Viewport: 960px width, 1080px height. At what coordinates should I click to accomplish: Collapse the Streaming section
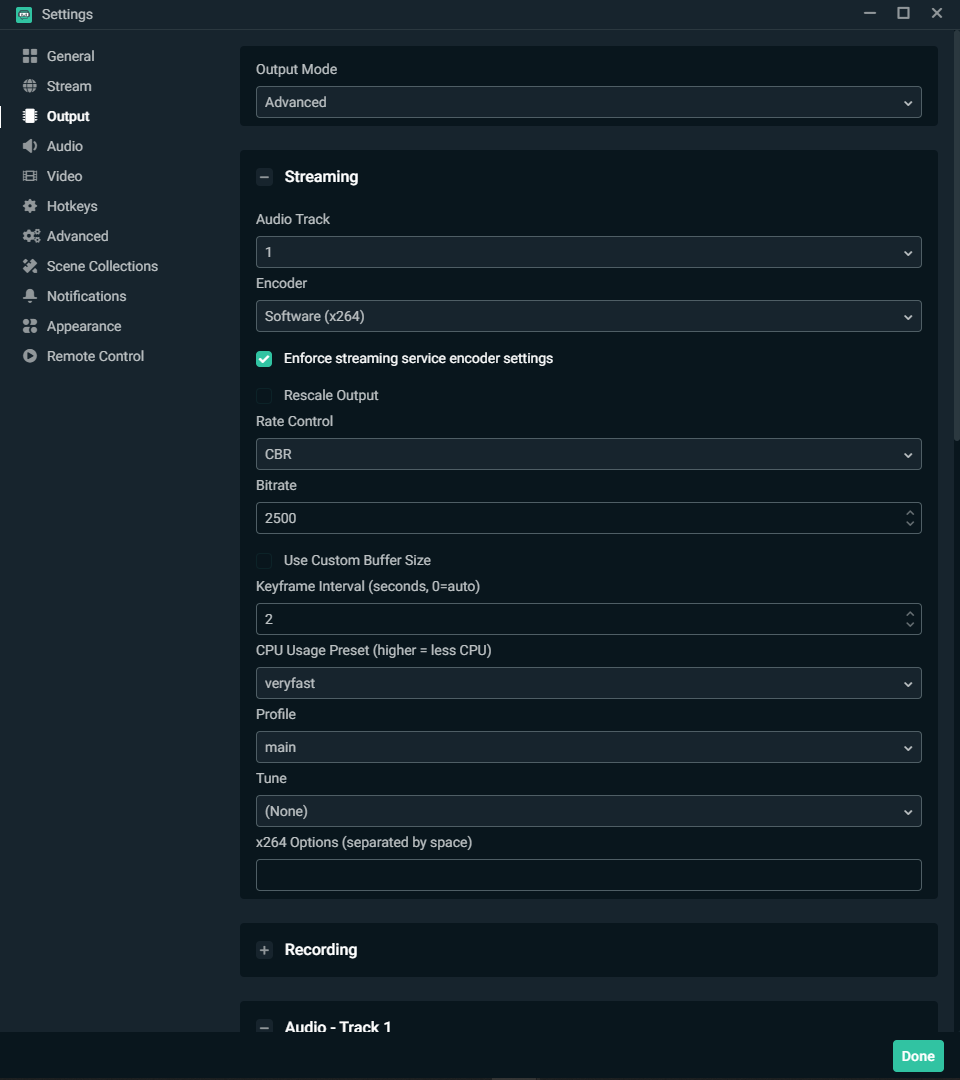264,177
